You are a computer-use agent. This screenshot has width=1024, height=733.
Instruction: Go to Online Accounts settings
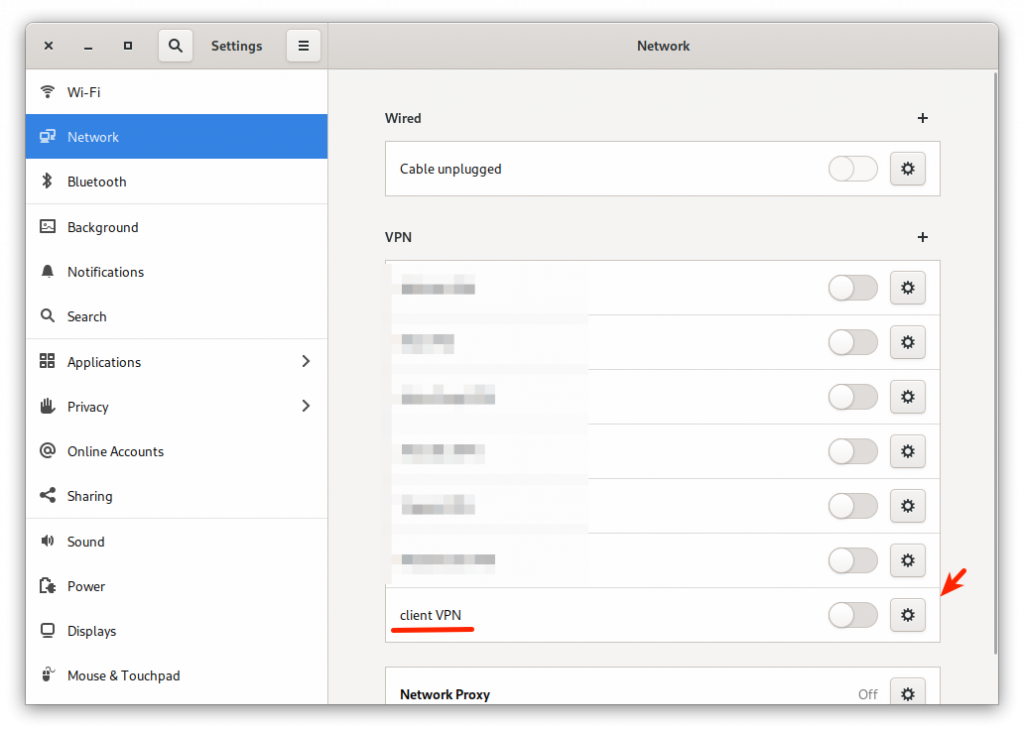click(115, 451)
